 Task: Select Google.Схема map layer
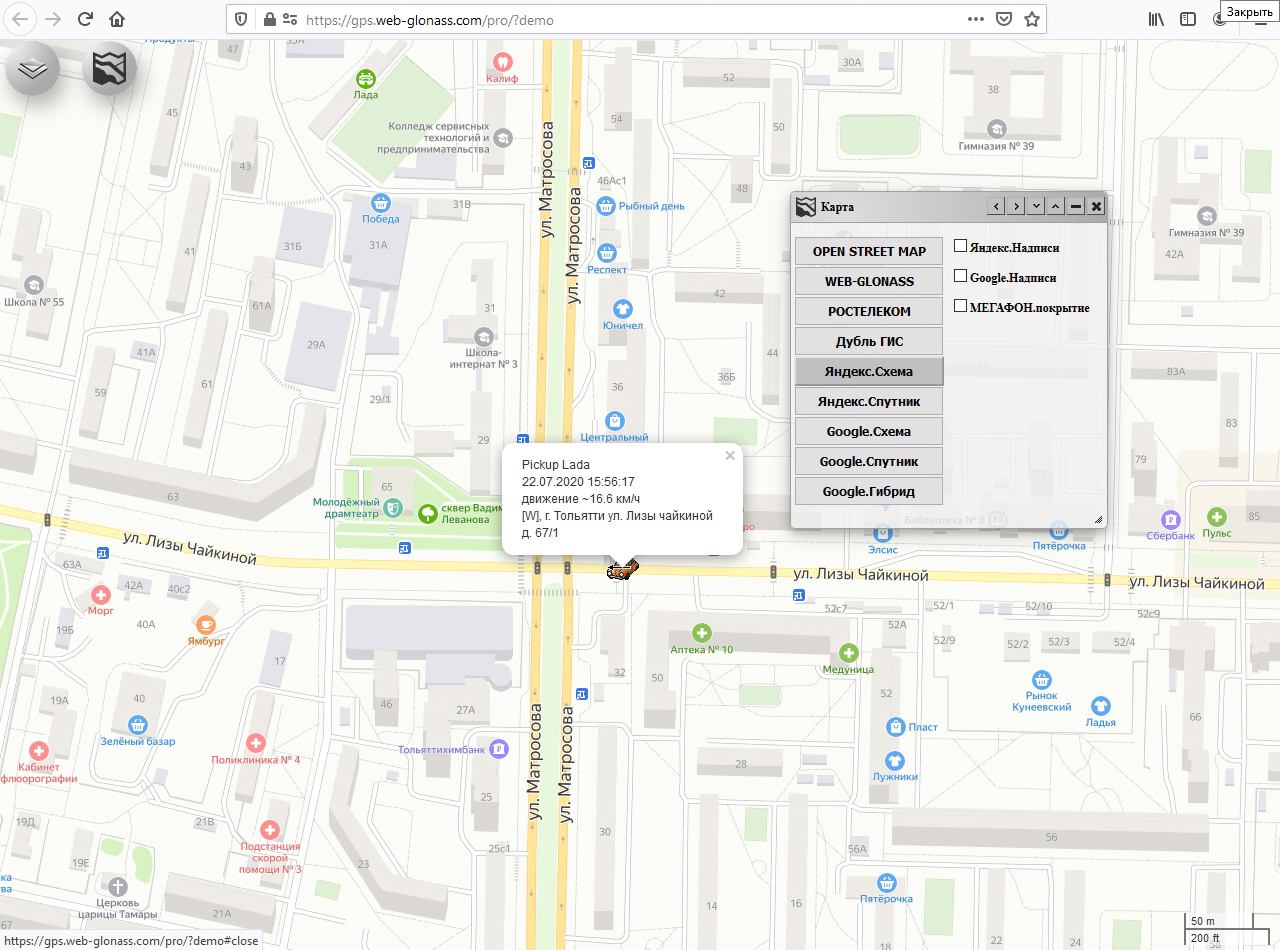point(869,431)
